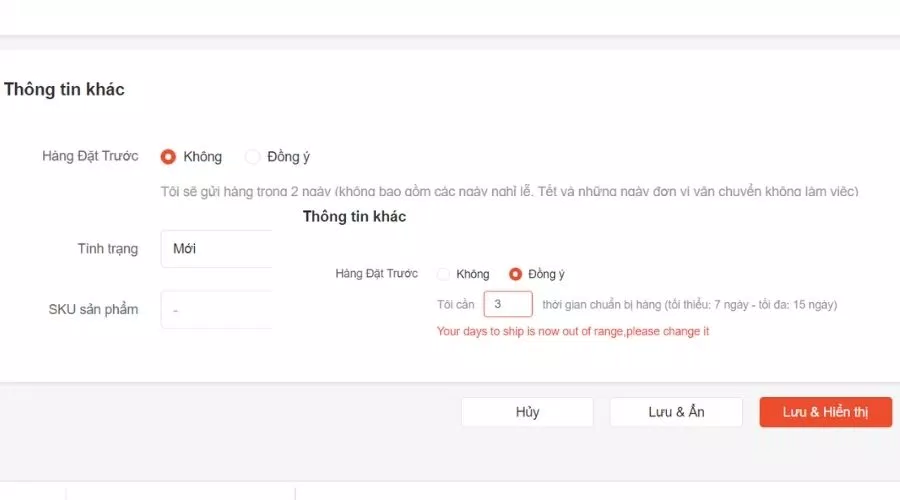Click the "Tôi sẽ gửi hàng trong 2 ngày" note
The width and height of the screenshot is (900, 500).
508,191
